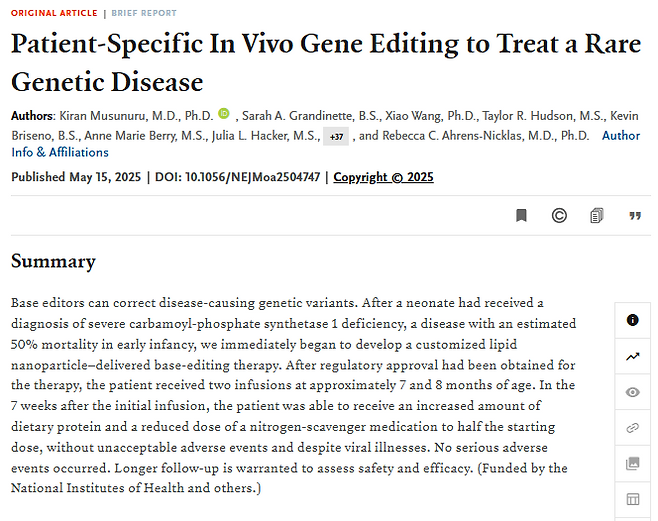Open Author Info & Affiliations link
This screenshot has width=658, height=521.
click(326, 144)
